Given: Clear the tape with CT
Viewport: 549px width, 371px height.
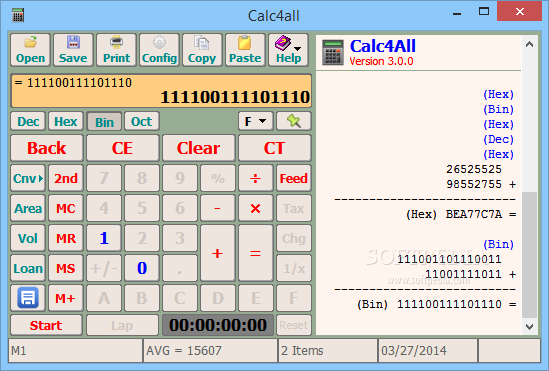Looking at the screenshot, I should tap(274, 148).
